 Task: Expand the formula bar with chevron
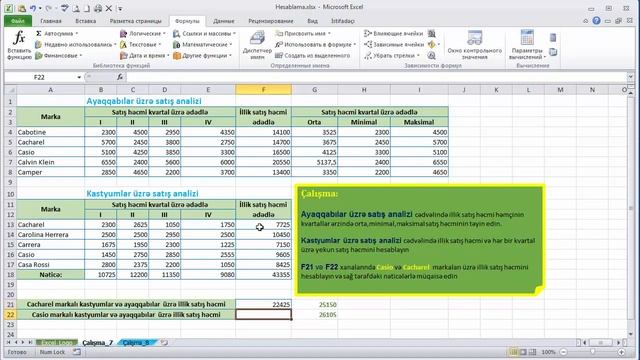coord(630,77)
